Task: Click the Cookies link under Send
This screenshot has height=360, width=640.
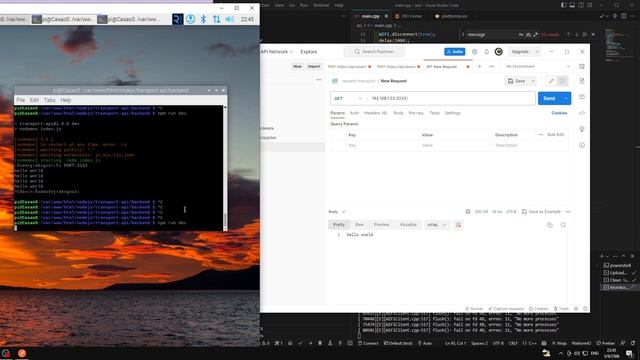Action: click(559, 113)
